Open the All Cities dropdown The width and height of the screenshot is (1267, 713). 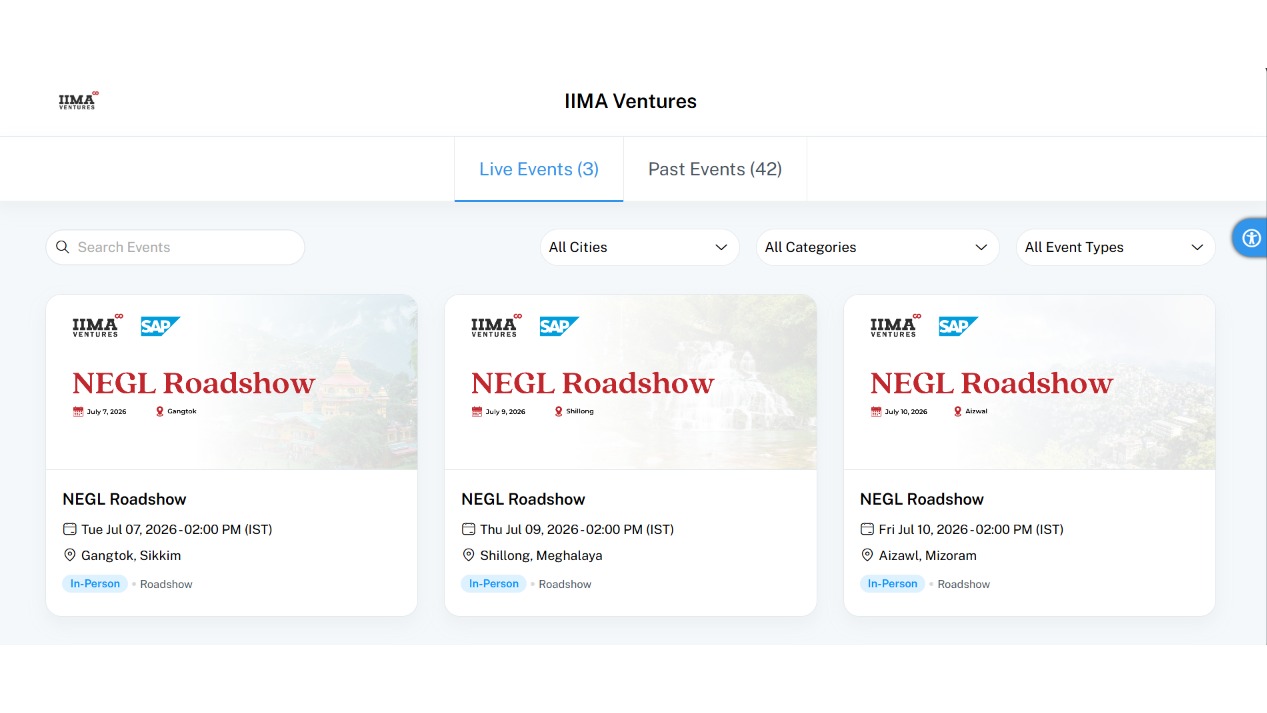click(x=640, y=247)
